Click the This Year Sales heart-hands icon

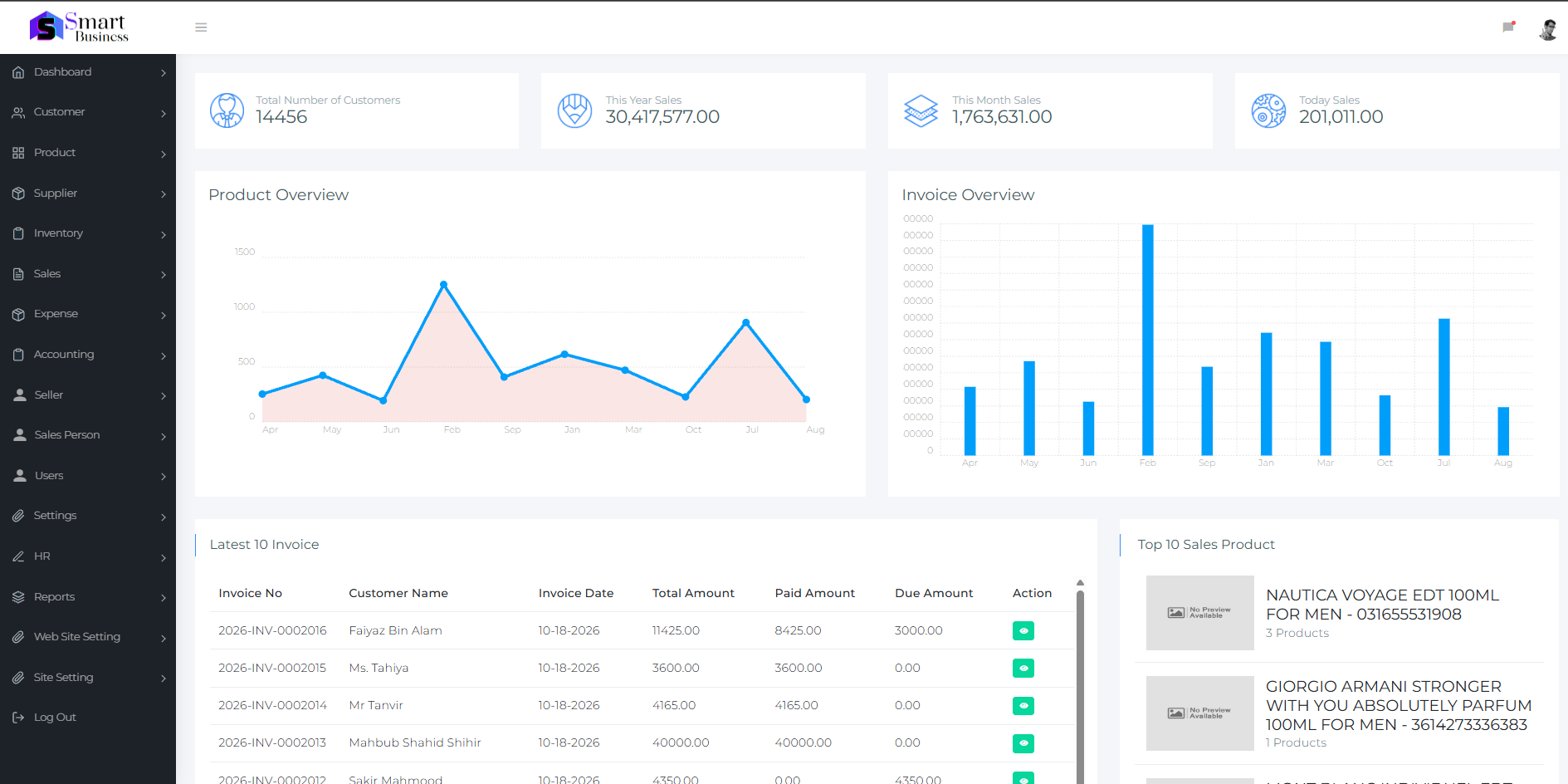tap(574, 110)
